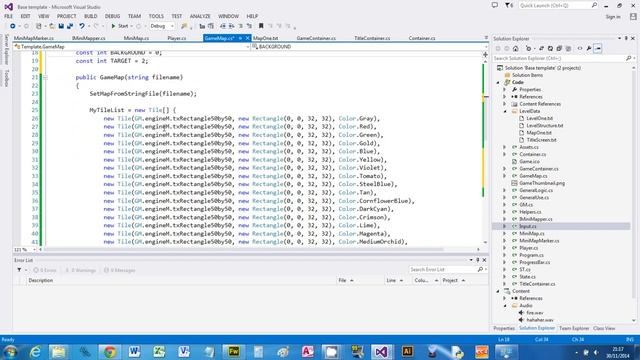The image size is (640, 360).
Task: Click the Feedback icon in title bar
Action: [495, 5]
